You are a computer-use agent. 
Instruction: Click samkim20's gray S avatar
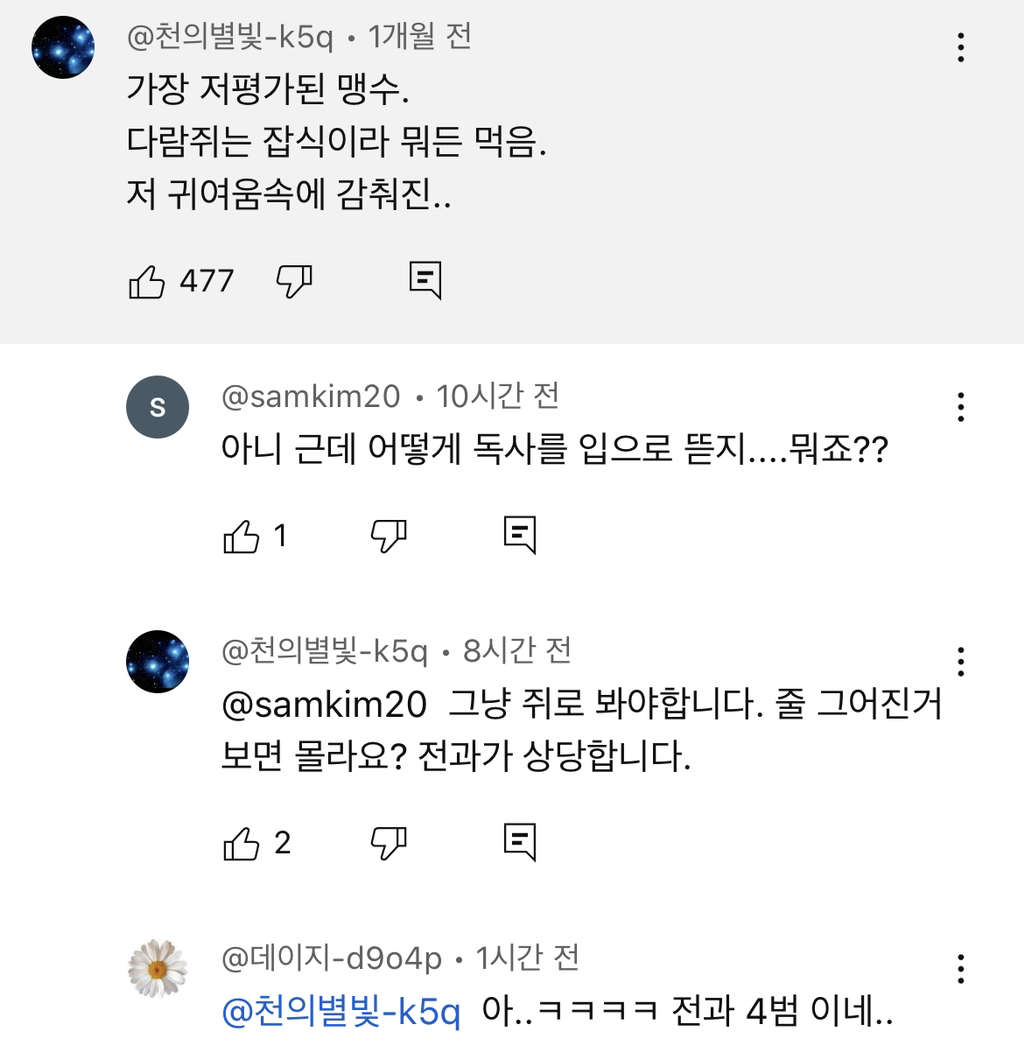point(158,407)
